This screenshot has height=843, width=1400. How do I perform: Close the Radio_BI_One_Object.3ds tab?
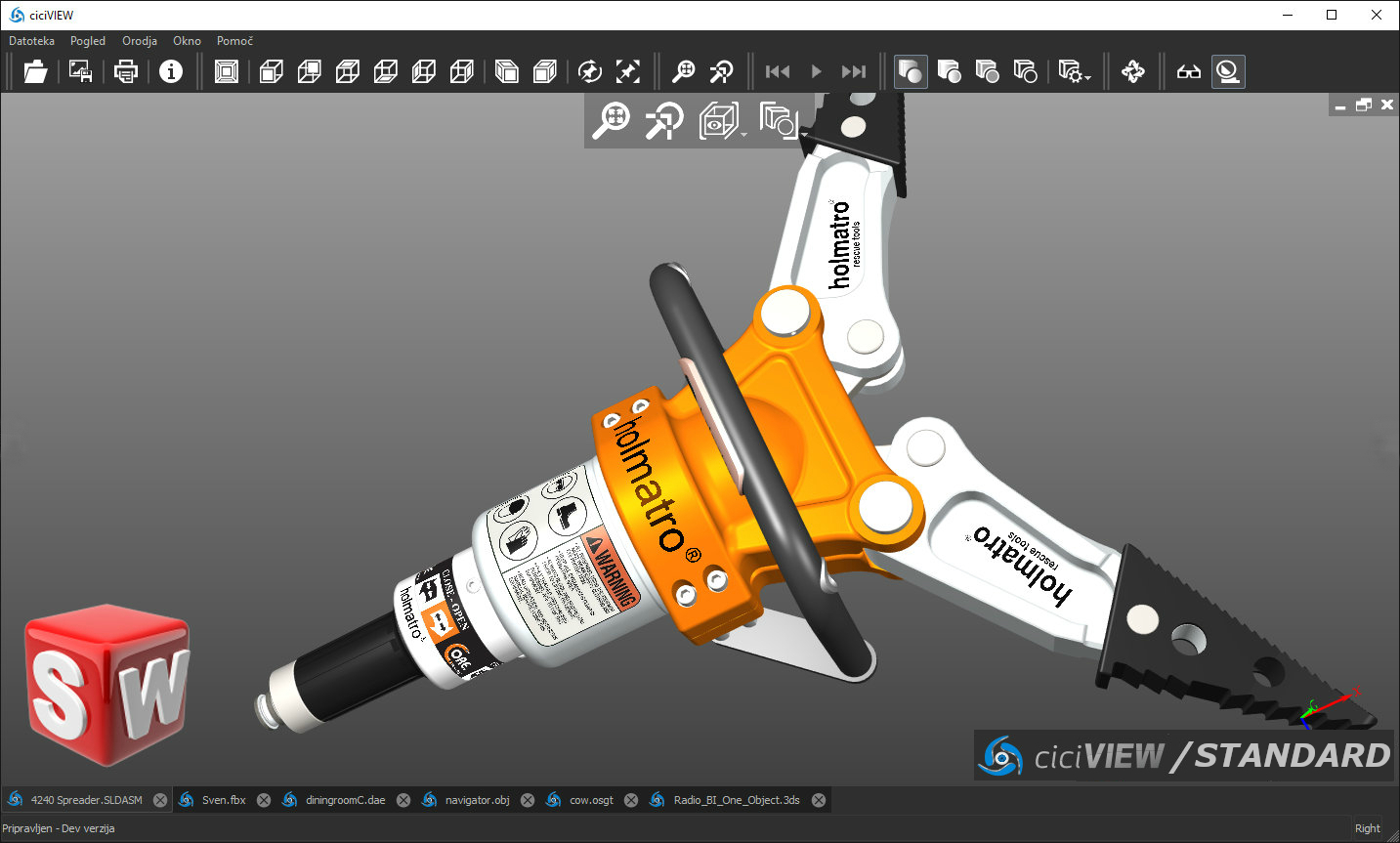point(819,800)
